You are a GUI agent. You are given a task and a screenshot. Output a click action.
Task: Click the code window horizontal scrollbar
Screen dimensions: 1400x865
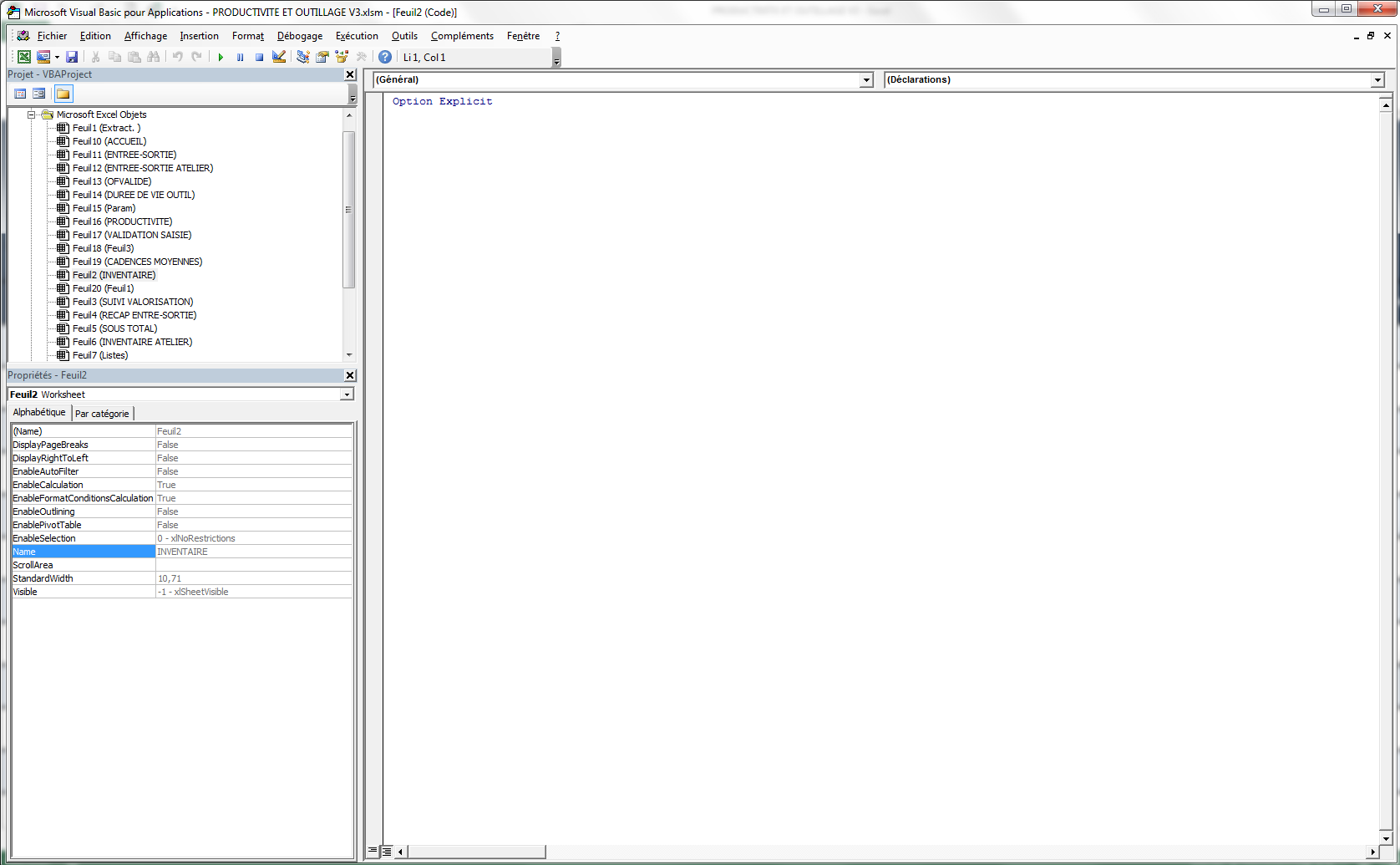tap(476, 852)
